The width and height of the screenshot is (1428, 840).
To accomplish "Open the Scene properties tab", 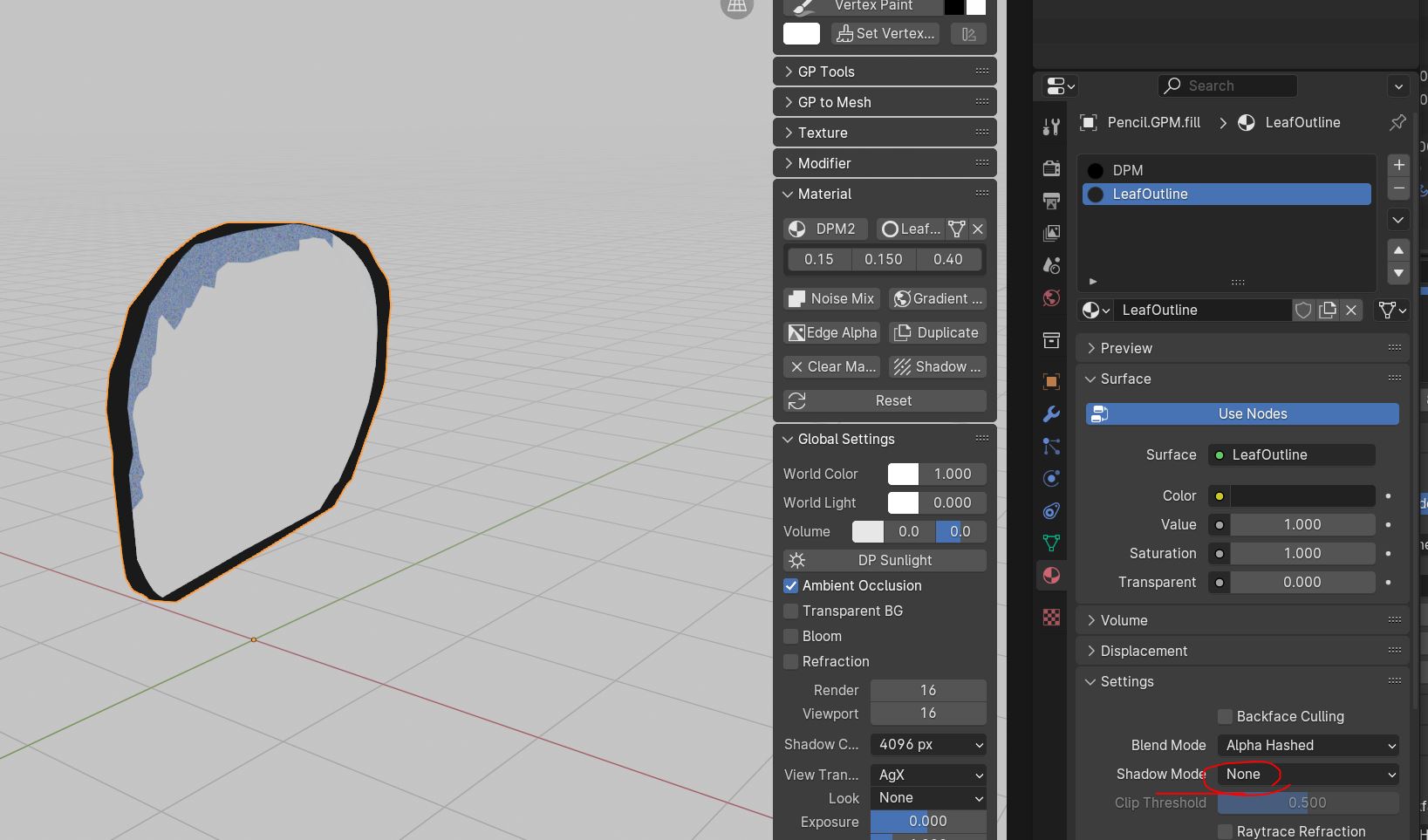I will point(1051,265).
